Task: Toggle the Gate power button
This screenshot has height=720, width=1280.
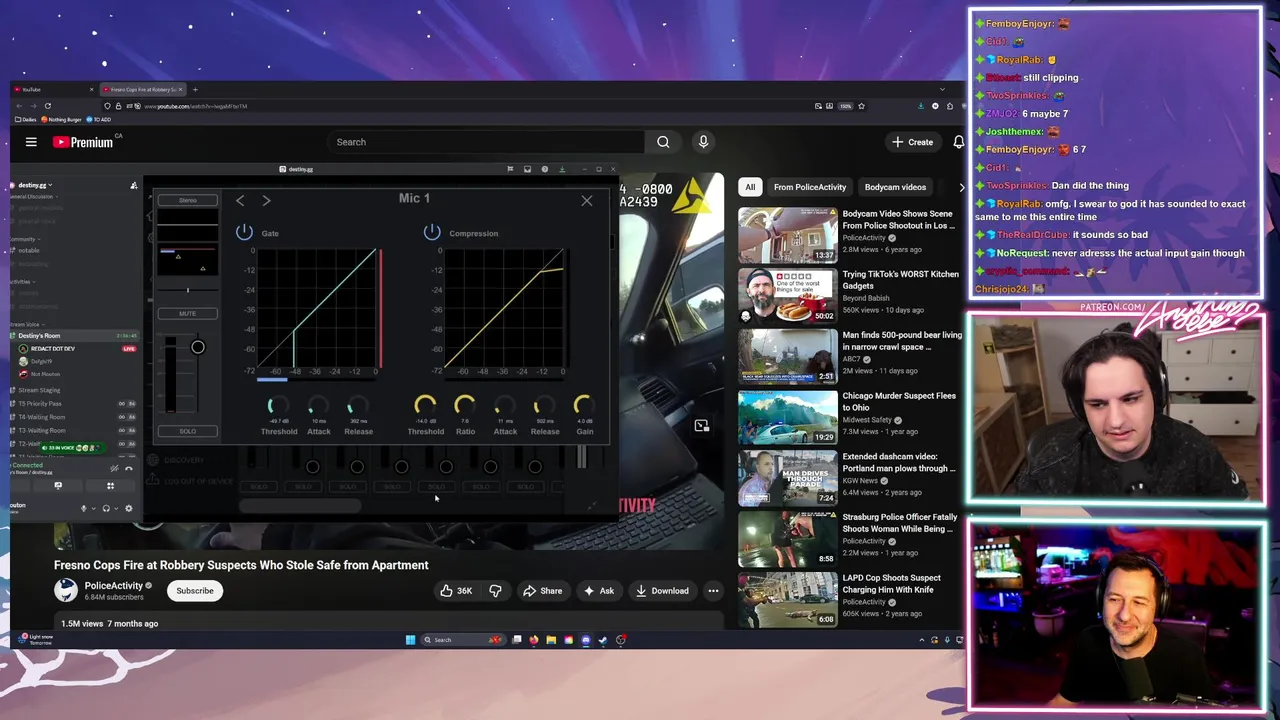Action: [x=244, y=232]
